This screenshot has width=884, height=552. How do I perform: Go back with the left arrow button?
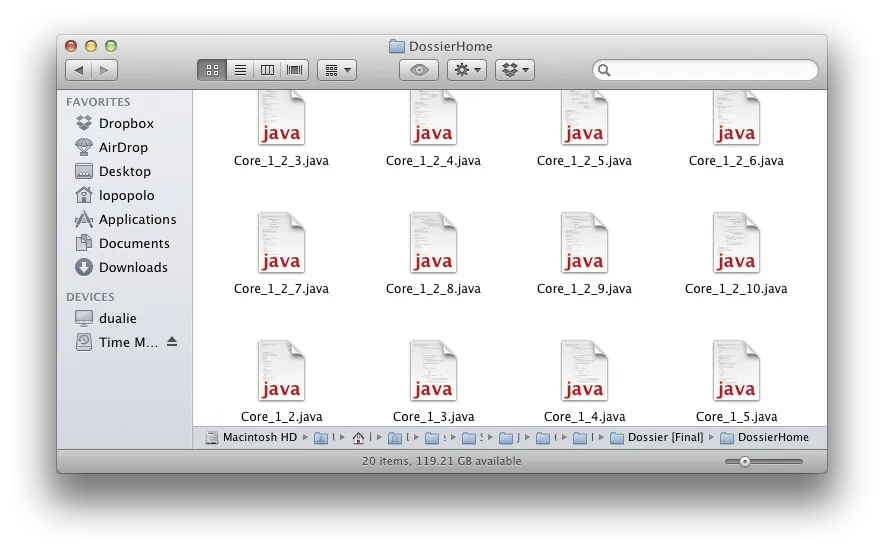(x=79, y=70)
